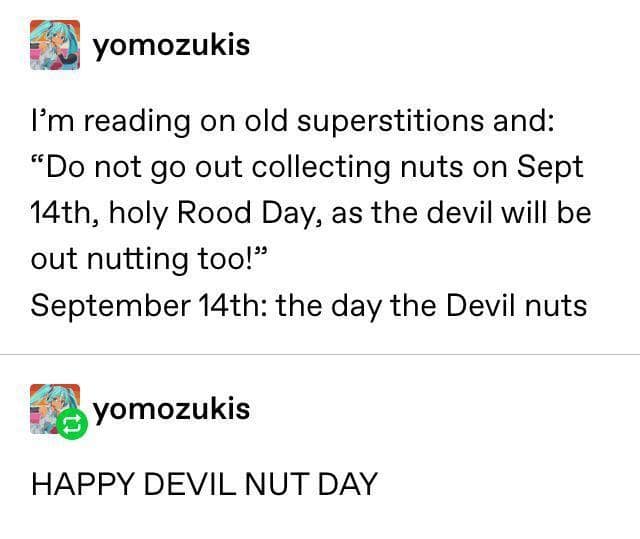Click the "HAPPY DEVIL NUT DAY" reblog text
Viewport: 640px width, 539px height.
point(204,484)
